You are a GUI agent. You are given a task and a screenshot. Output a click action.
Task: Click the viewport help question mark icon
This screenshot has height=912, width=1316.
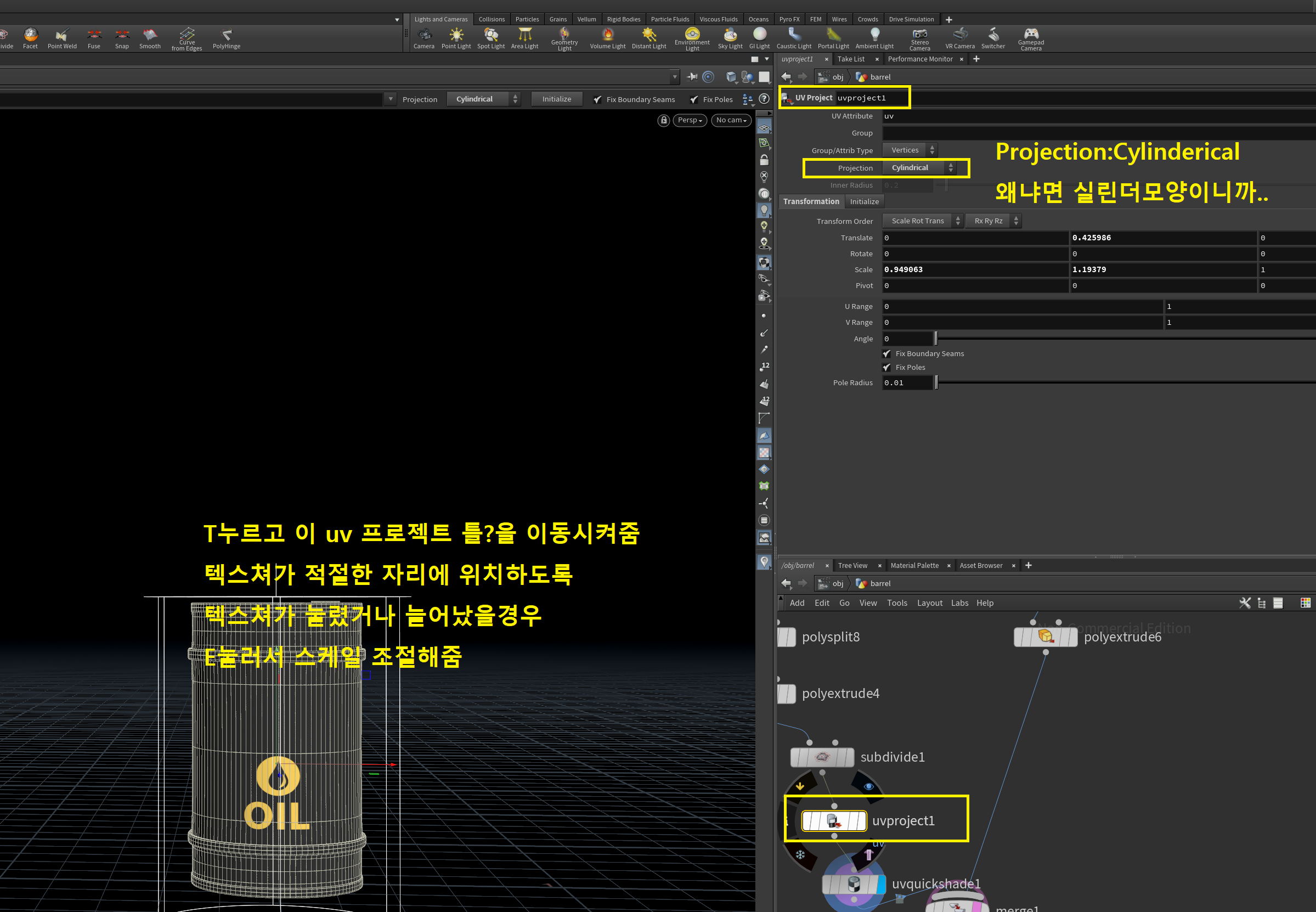coord(764,99)
